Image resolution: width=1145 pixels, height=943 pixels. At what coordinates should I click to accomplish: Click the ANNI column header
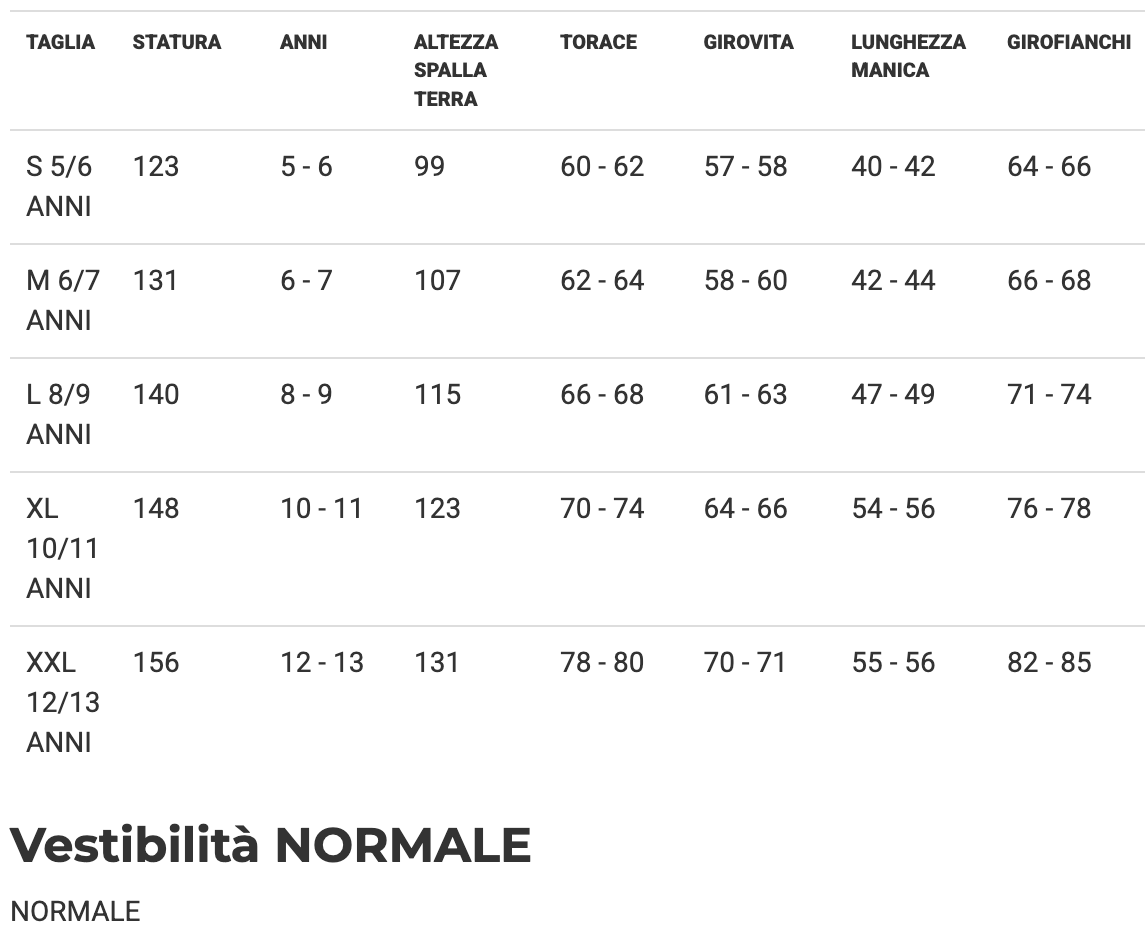[x=303, y=42]
